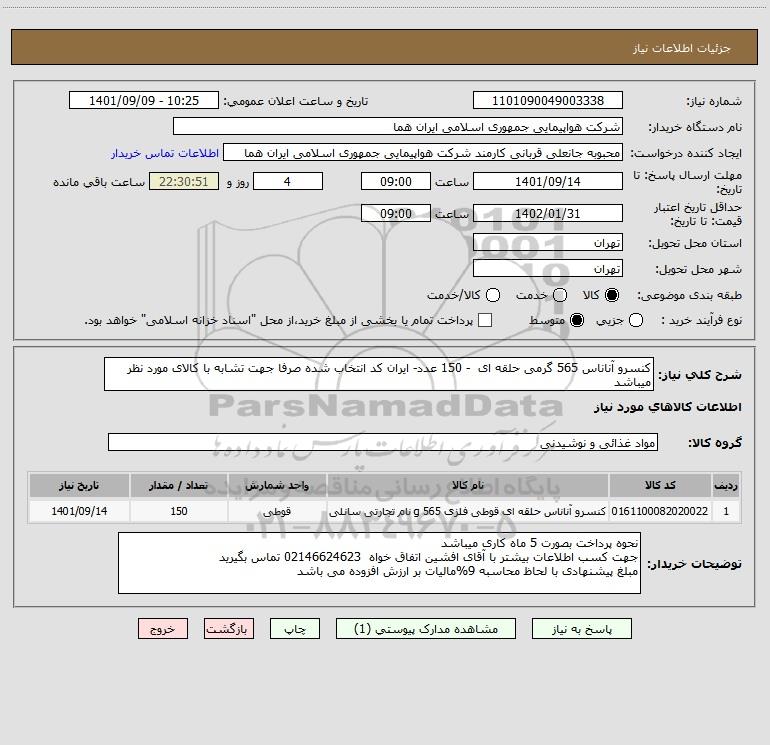
Task: Click the پاسخ به نیاز button
Action: pyautogui.click(x=581, y=629)
